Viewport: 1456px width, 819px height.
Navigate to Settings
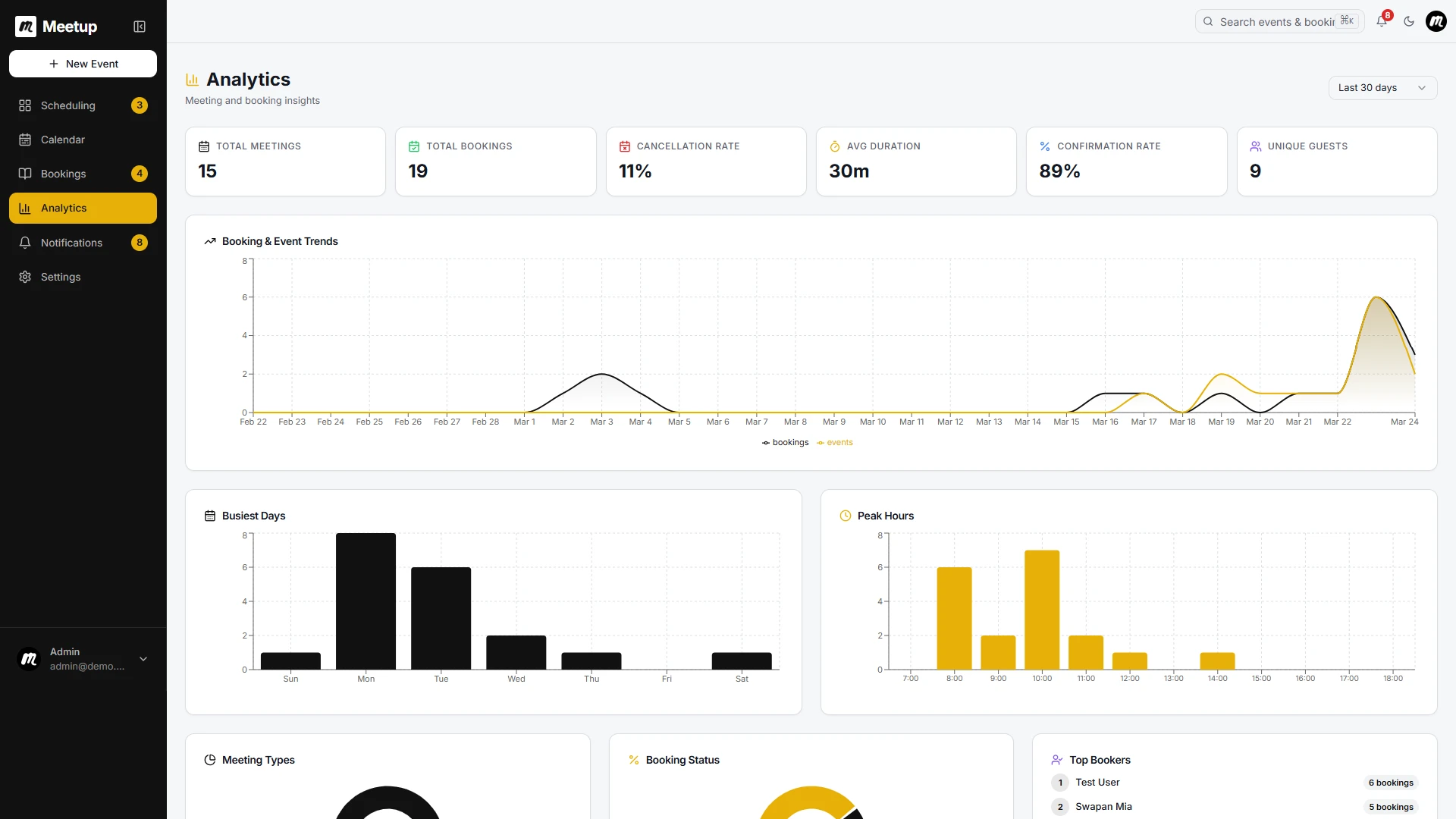click(x=83, y=277)
